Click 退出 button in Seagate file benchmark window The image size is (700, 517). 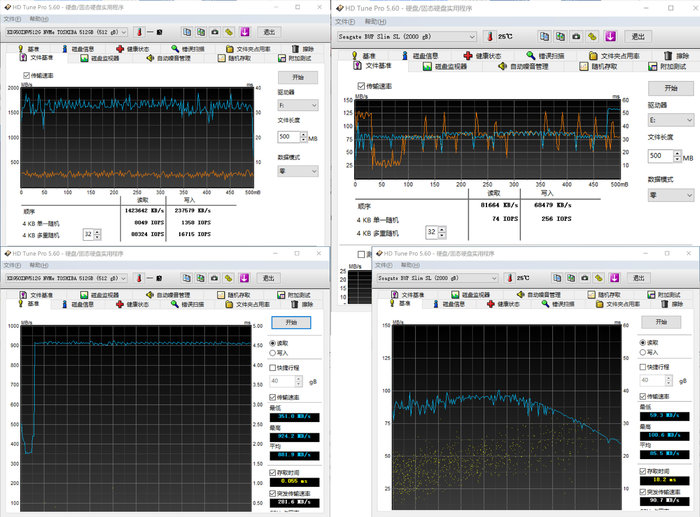point(636,36)
